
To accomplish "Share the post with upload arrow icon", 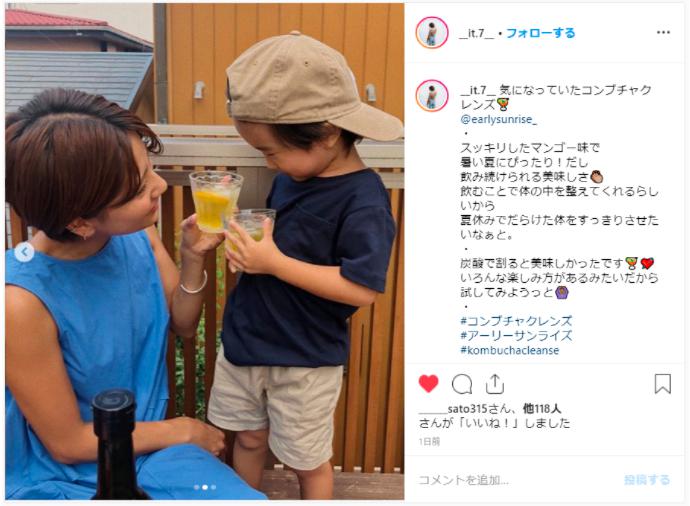I will 495,384.
